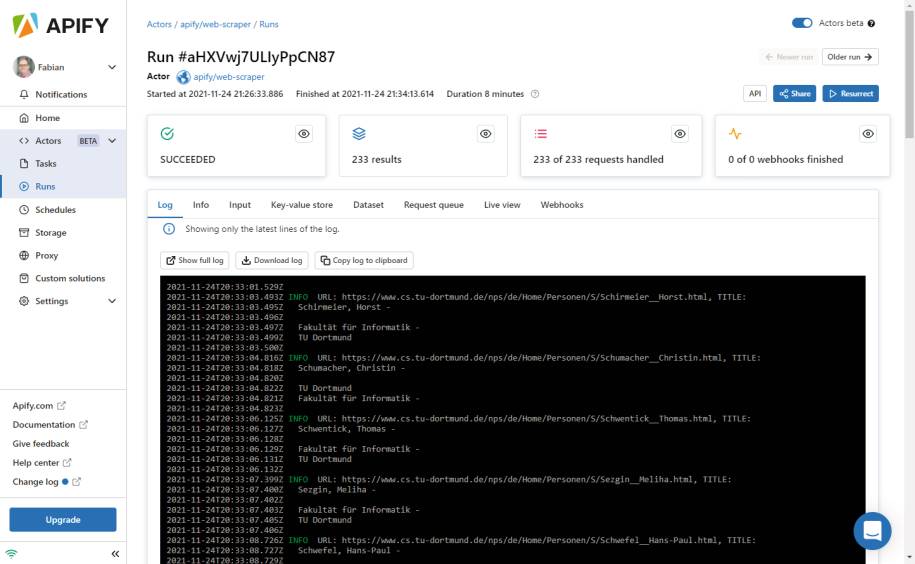Click the Upgrade button
Screen dimensions: 915x564
coord(63,520)
